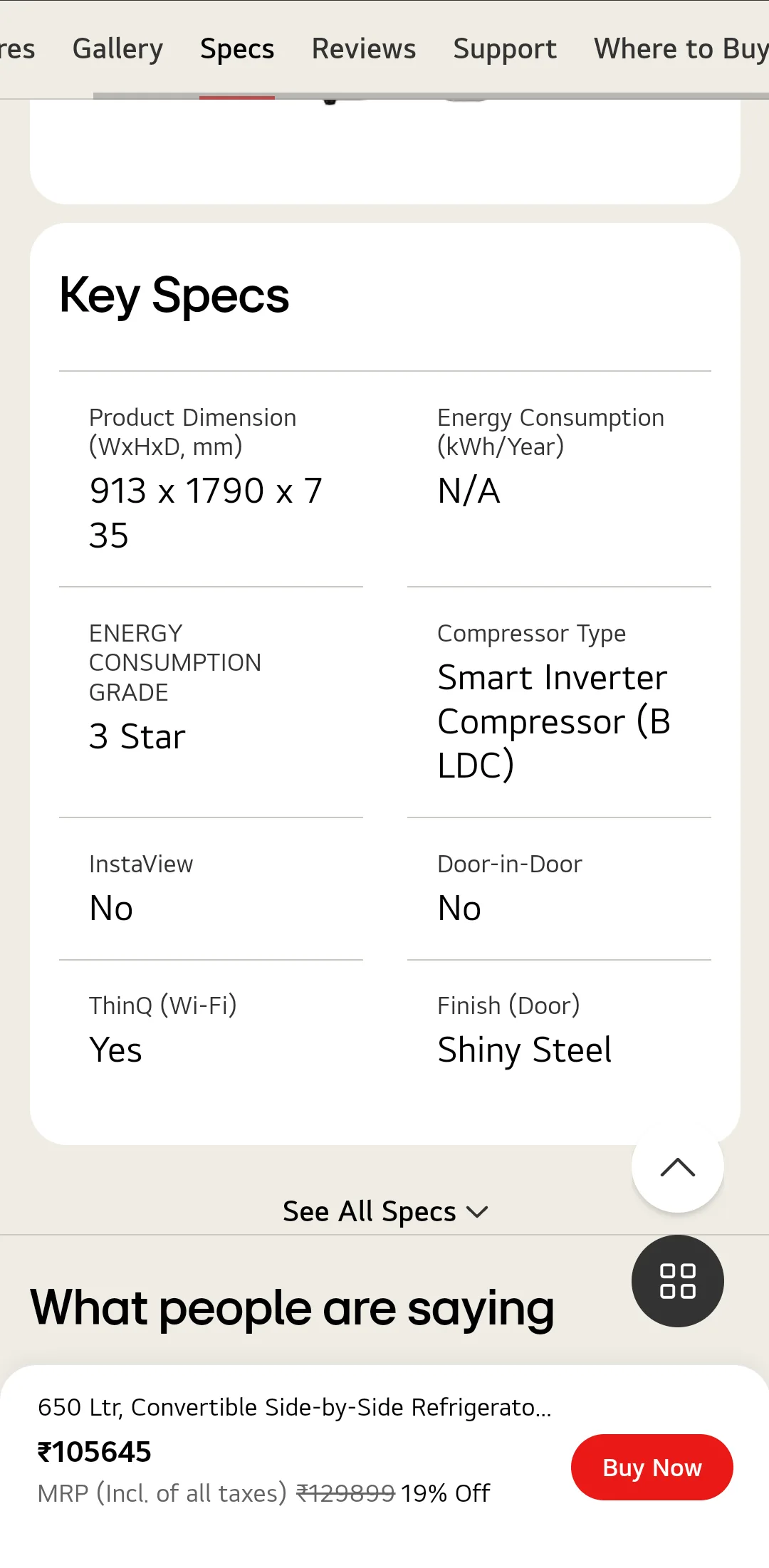Viewport: 769px width, 1568px height.
Task: Click the struck-through MRP ₹129899
Action: [345, 1493]
